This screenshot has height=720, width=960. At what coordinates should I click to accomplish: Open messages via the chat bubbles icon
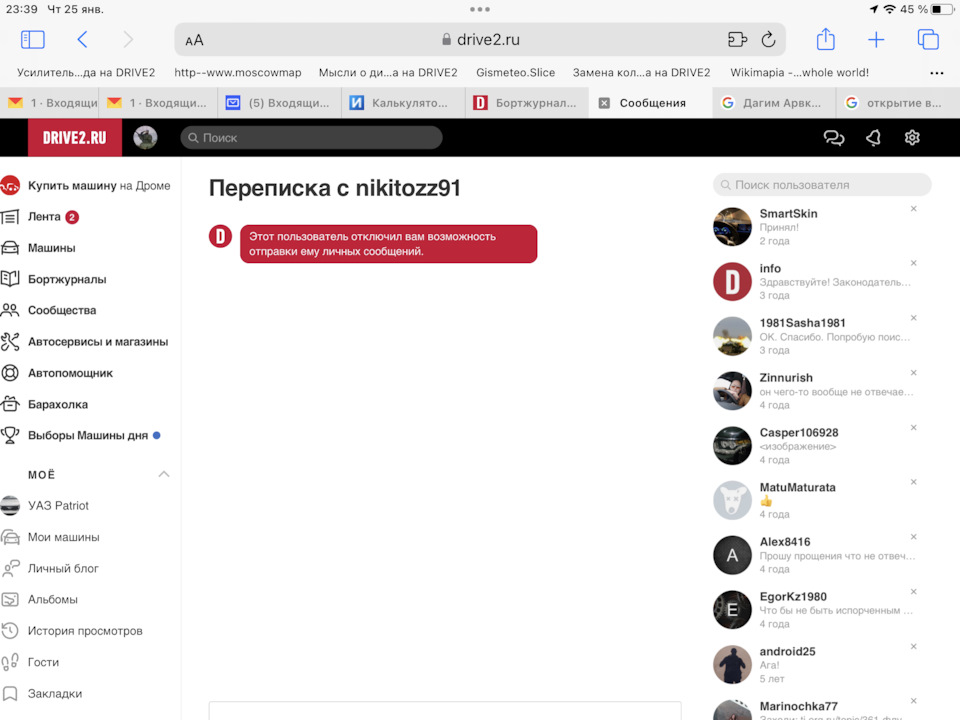[834, 138]
